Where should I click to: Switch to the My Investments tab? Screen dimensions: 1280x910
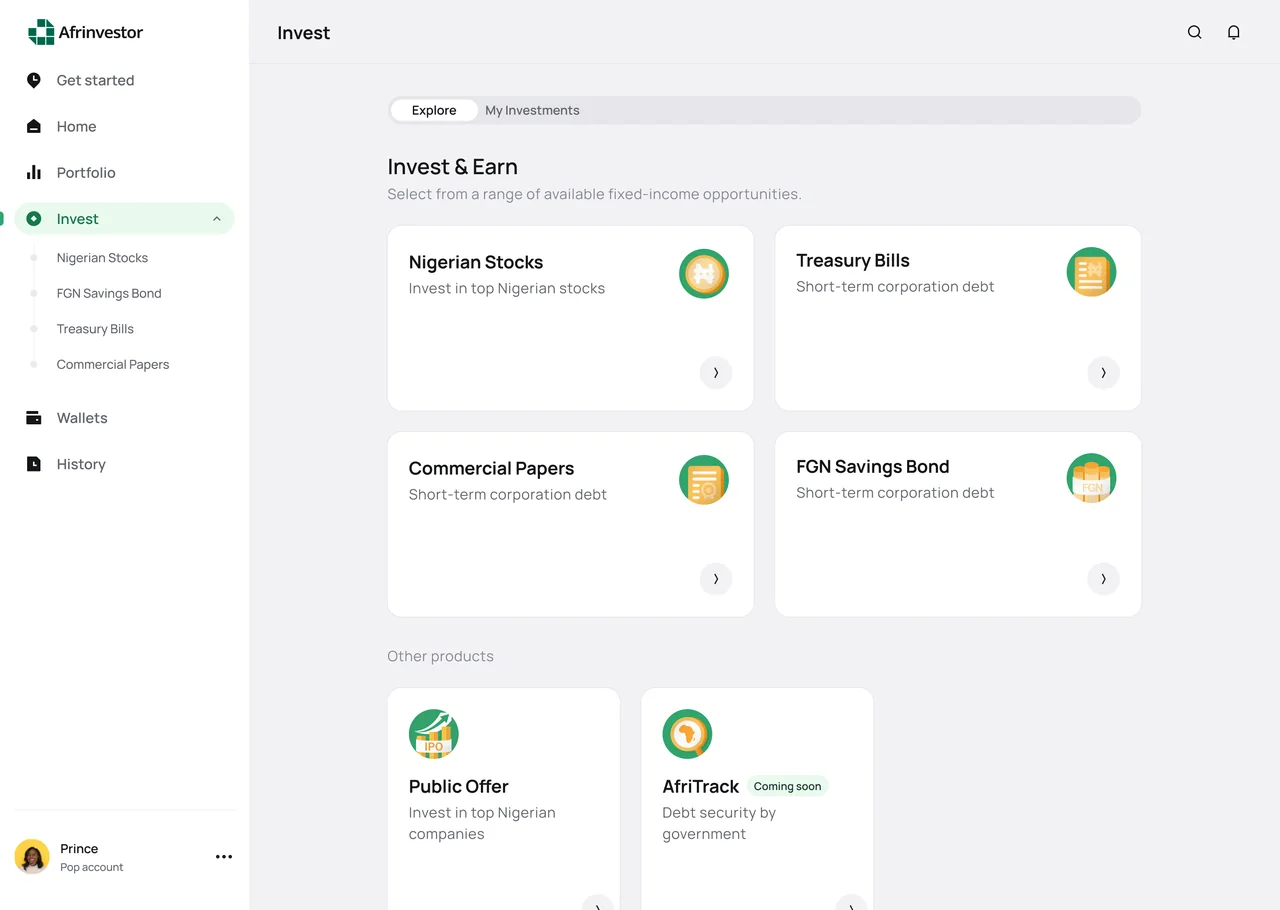point(532,110)
